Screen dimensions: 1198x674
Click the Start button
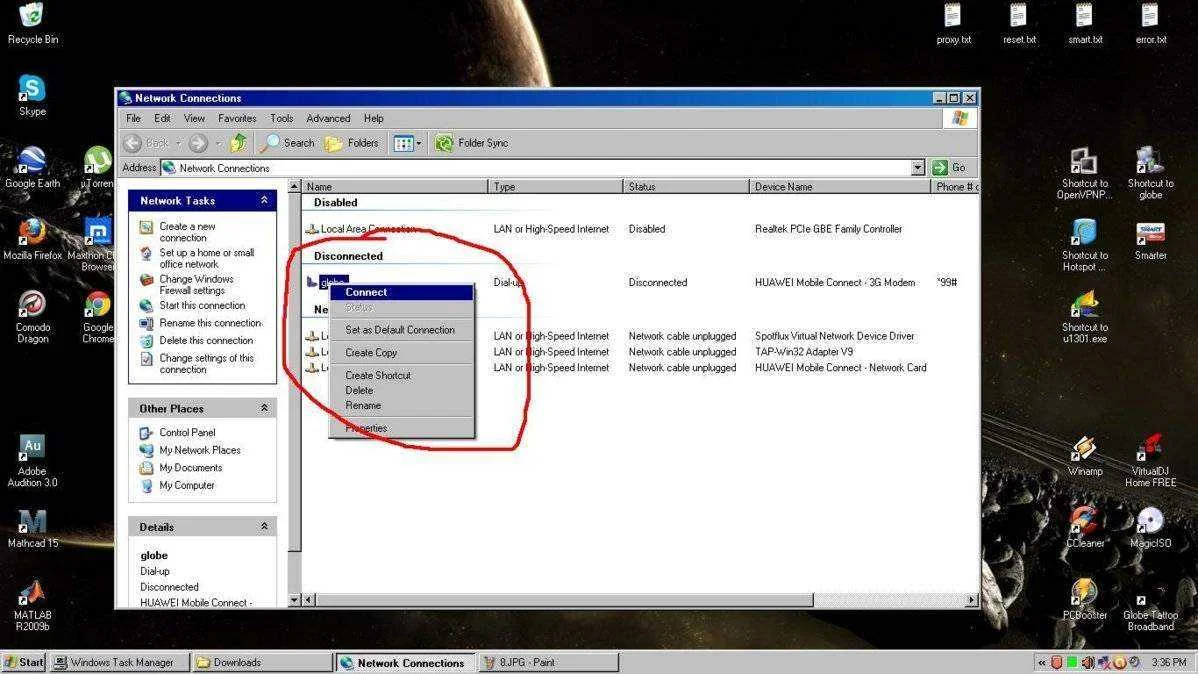pyautogui.click(x=24, y=663)
